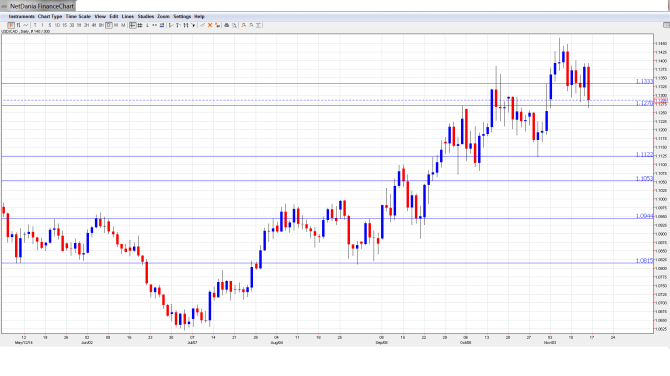Viewport: 670px width, 376px height.
Task: Open the Studies menu
Action: tap(146, 16)
